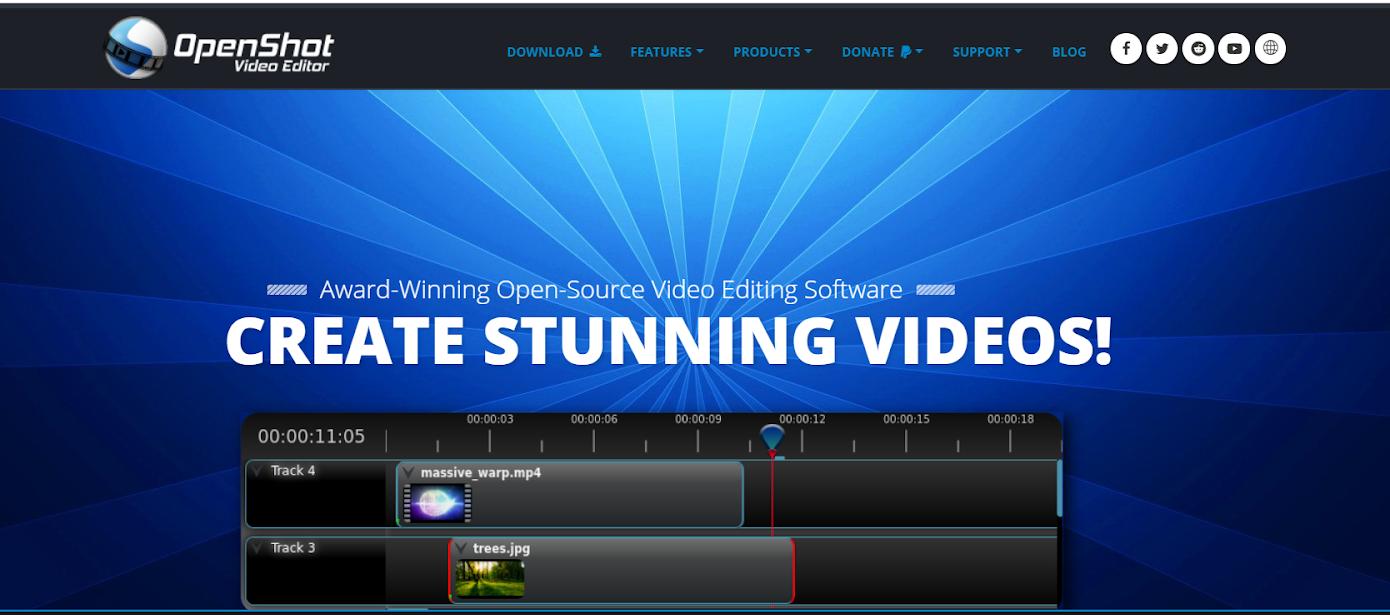Open the Blog link
Image resolution: width=1390 pixels, height=615 pixels.
coord(1069,52)
